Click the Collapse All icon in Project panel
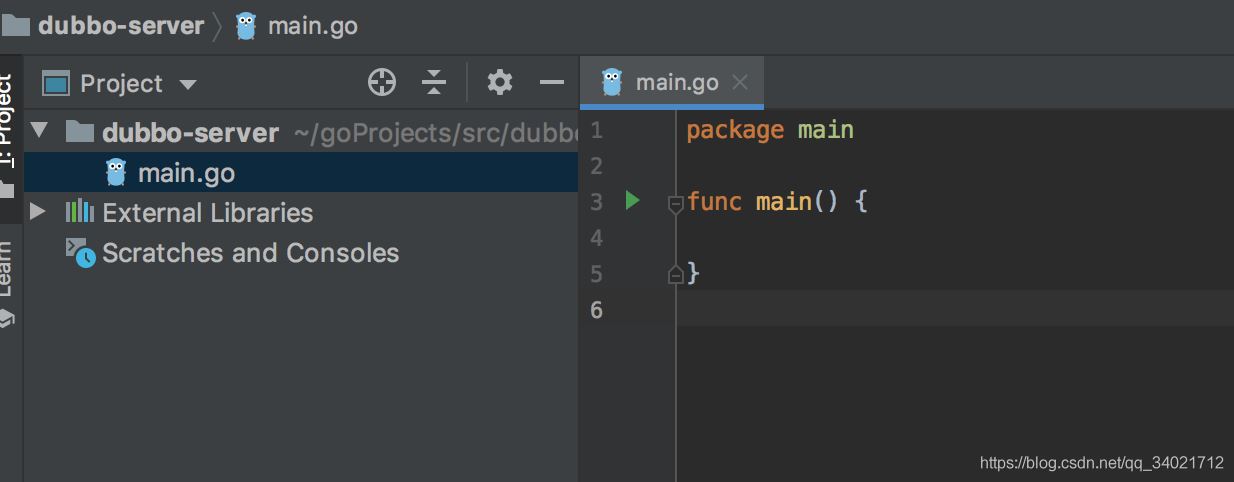The height and width of the screenshot is (482, 1234). [x=433, y=83]
